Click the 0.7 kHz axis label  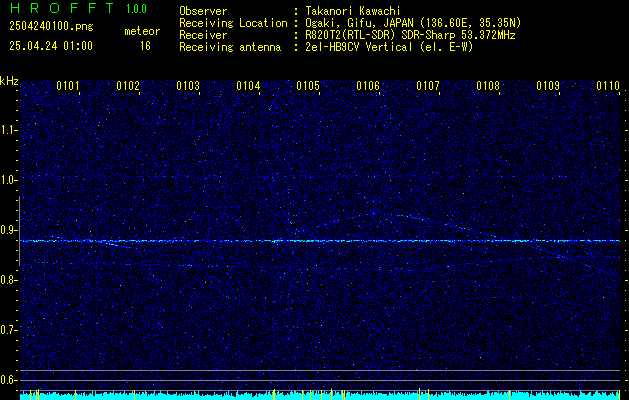[7, 330]
